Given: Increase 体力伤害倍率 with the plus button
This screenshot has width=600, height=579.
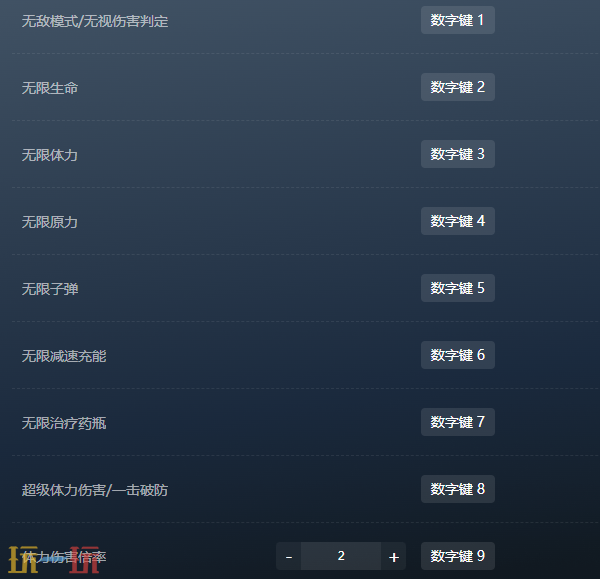Looking at the screenshot, I should pos(393,556).
